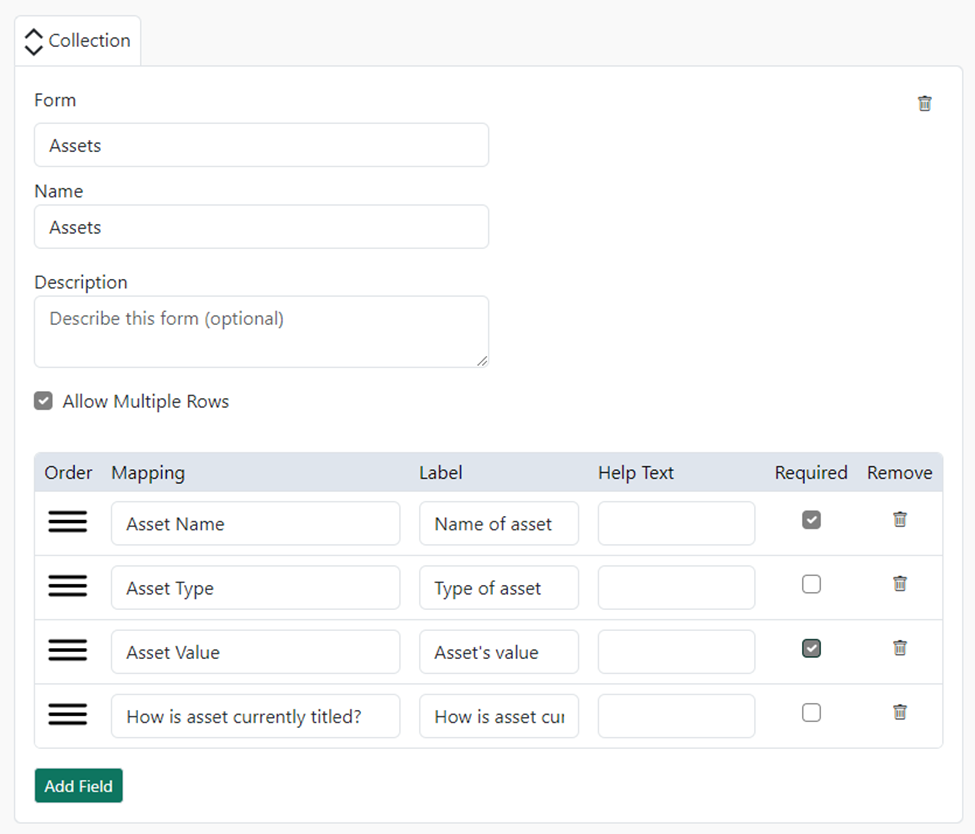975x834 pixels.
Task: Click Help Text field in last row
Action: tap(677, 716)
